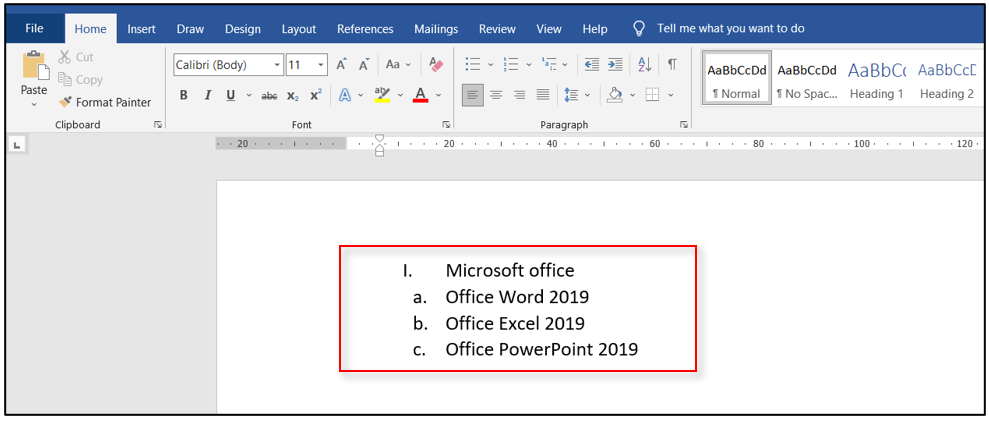
Task: Click the tab selector at ruler left
Action: [16, 146]
